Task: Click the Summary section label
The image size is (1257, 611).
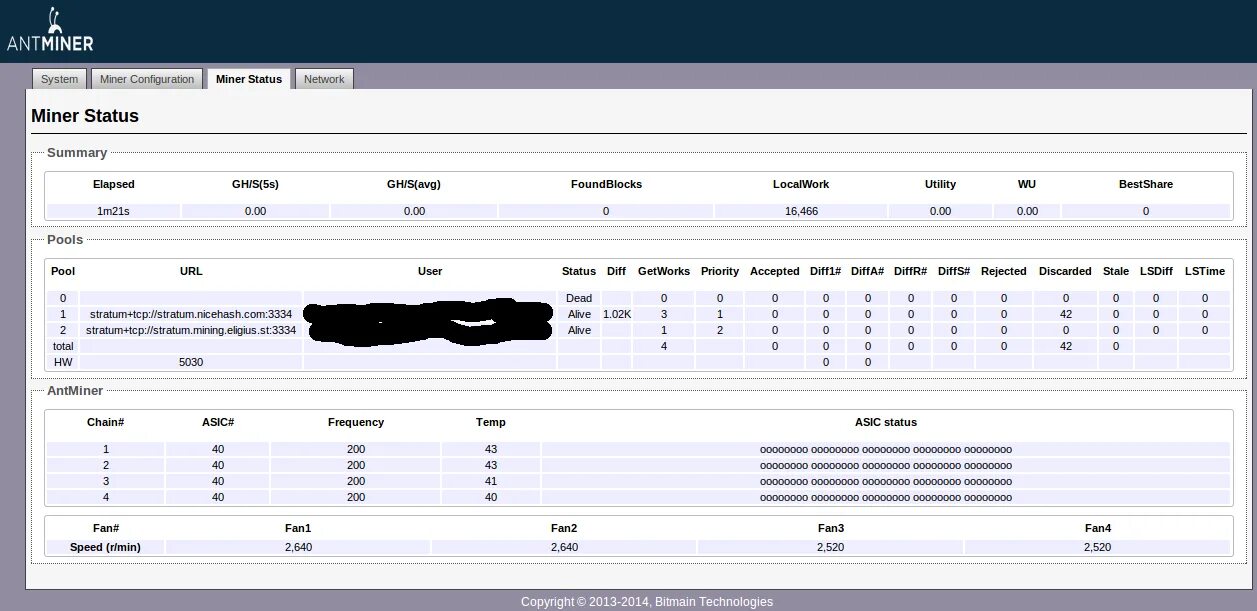Action: coord(77,153)
